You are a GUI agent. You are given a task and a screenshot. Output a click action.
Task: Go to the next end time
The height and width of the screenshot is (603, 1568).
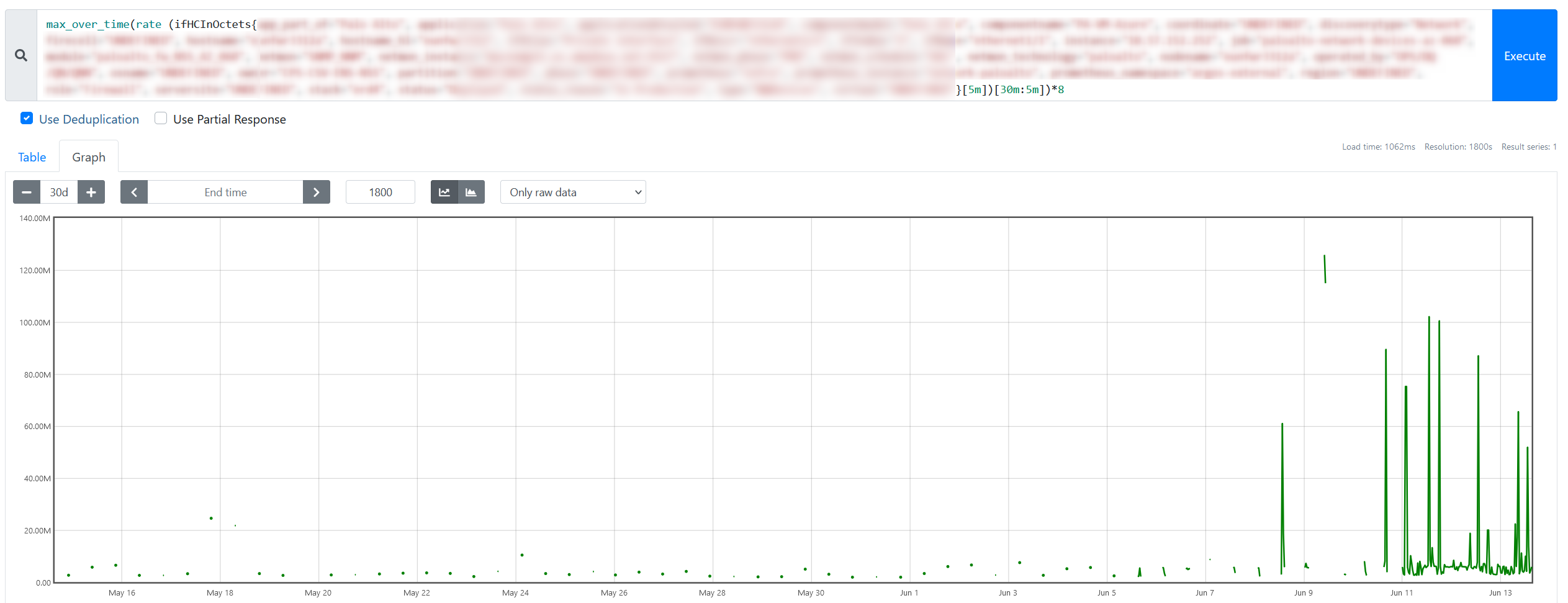click(317, 192)
